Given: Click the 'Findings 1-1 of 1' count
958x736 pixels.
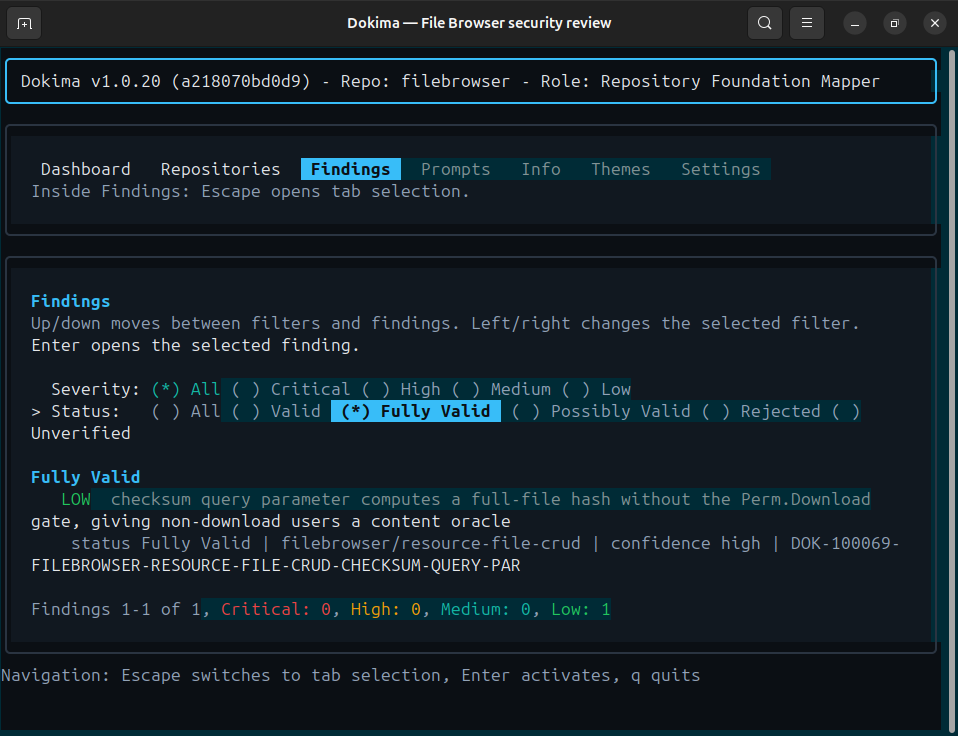Looking at the screenshot, I should click(115, 609).
